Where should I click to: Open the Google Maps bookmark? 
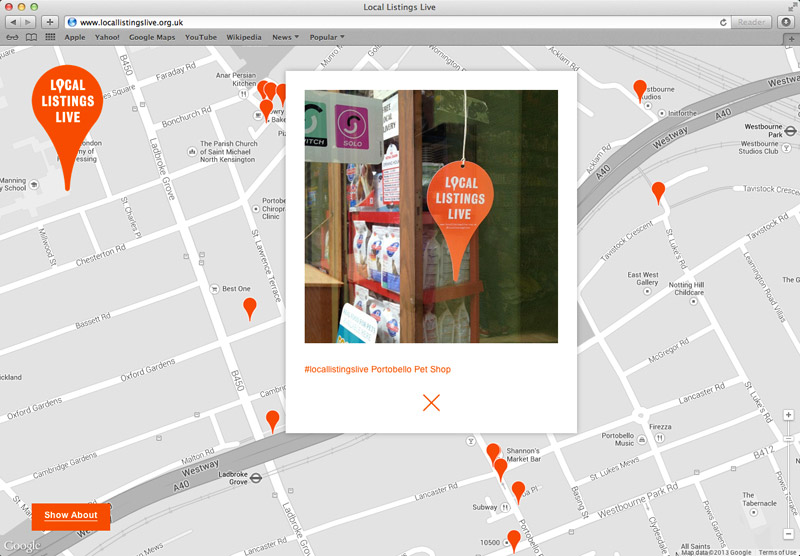152,37
